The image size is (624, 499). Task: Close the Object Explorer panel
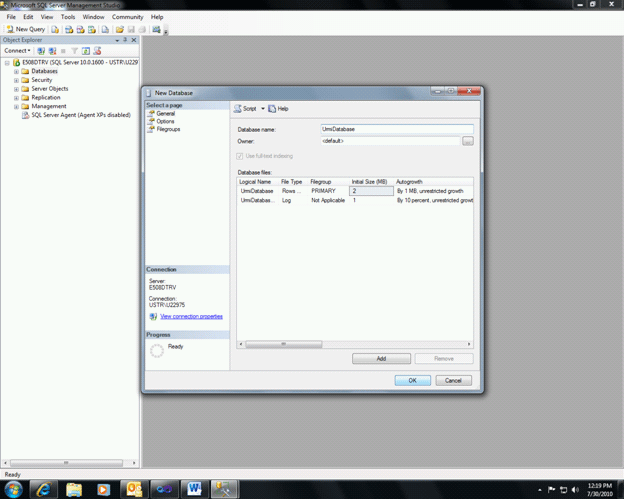[134, 40]
